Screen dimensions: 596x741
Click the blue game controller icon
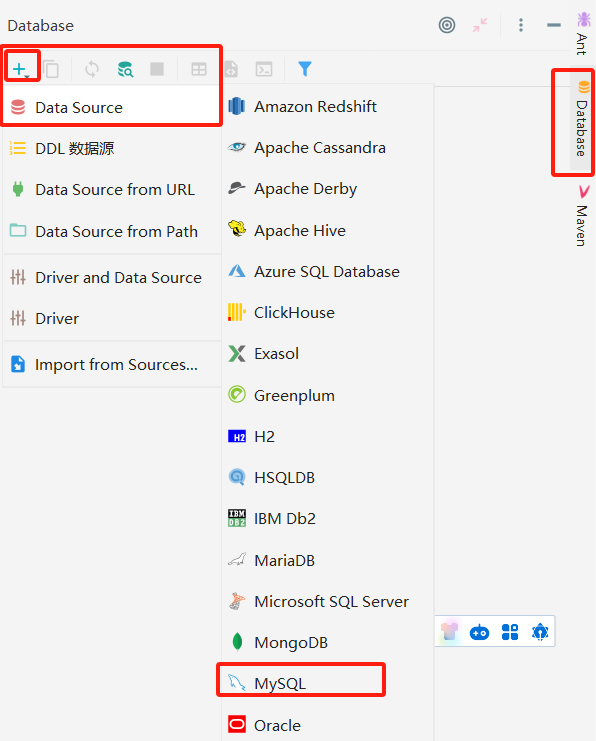click(x=479, y=632)
